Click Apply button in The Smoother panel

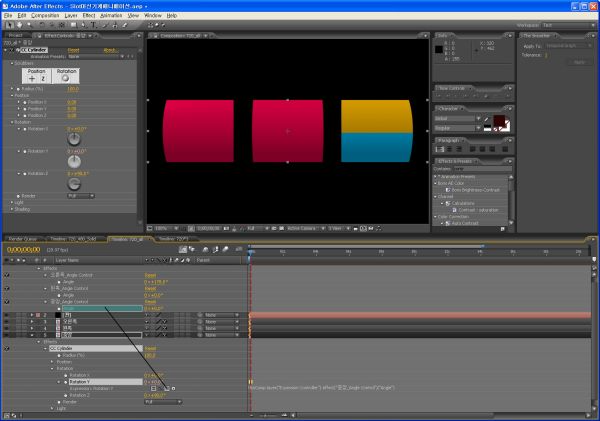pos(579,62)
